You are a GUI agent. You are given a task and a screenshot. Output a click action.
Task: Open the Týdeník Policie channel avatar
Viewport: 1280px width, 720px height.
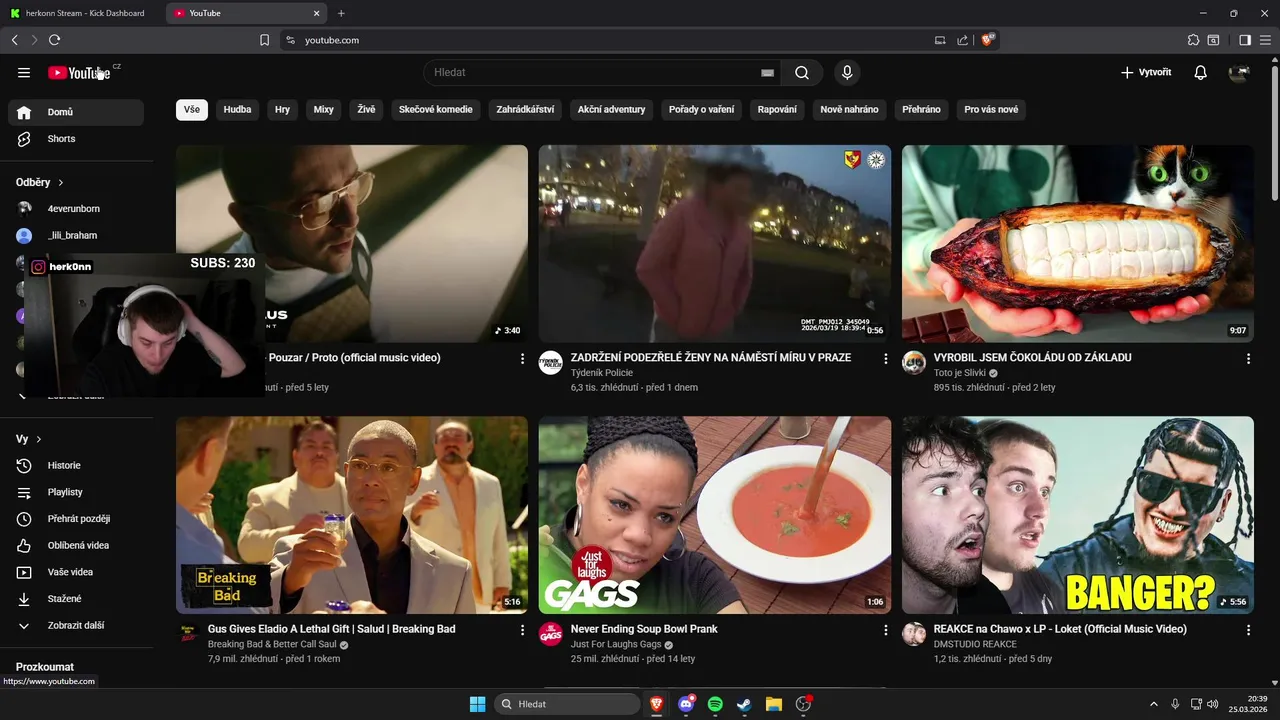click(551, 363)
